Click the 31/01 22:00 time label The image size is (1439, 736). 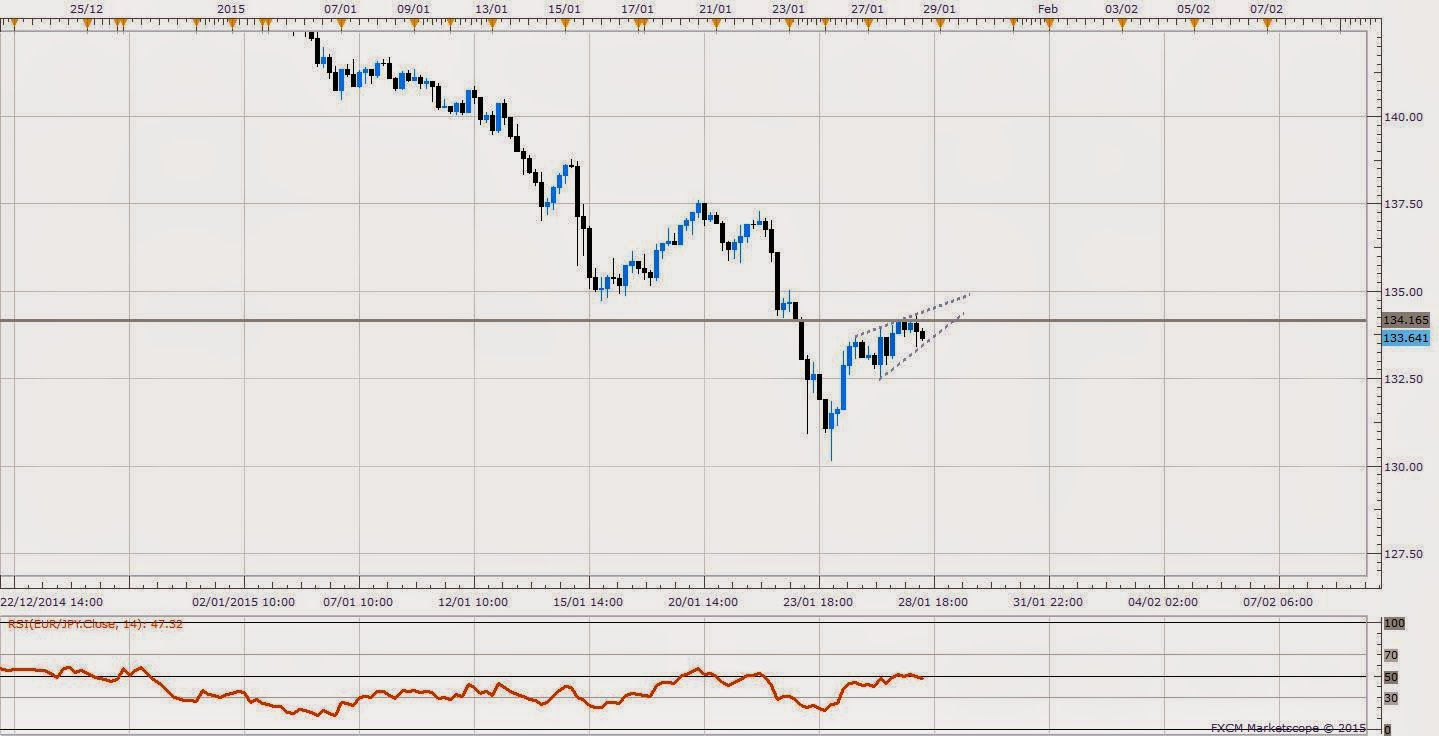pos(1049,602)
